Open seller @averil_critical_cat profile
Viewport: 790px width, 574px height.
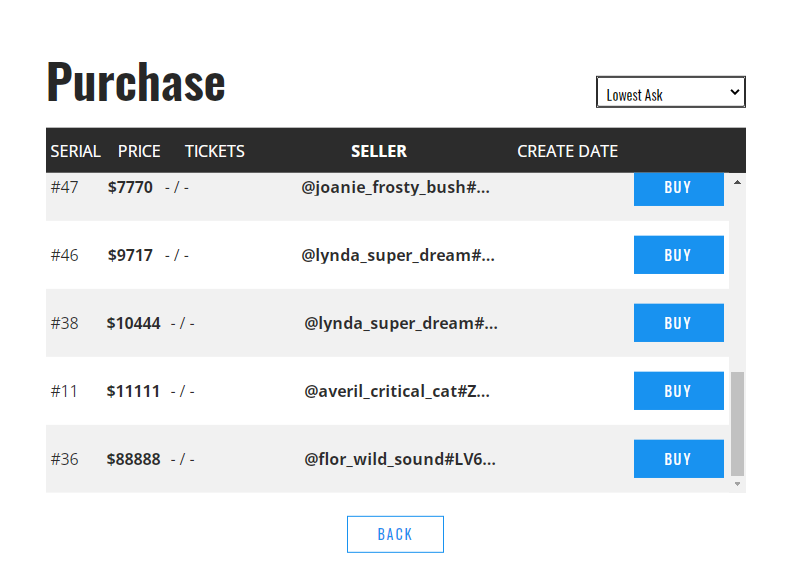(x=397, y=391)
